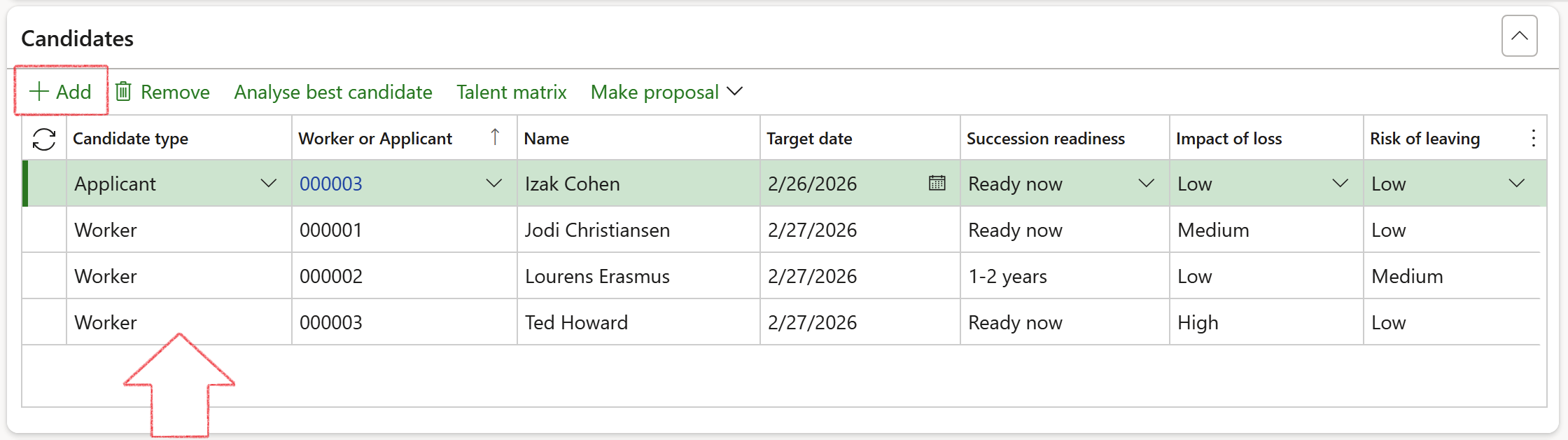Click the Add candidate plus icon
This screenshot has height=440, width=1568.
38,92
